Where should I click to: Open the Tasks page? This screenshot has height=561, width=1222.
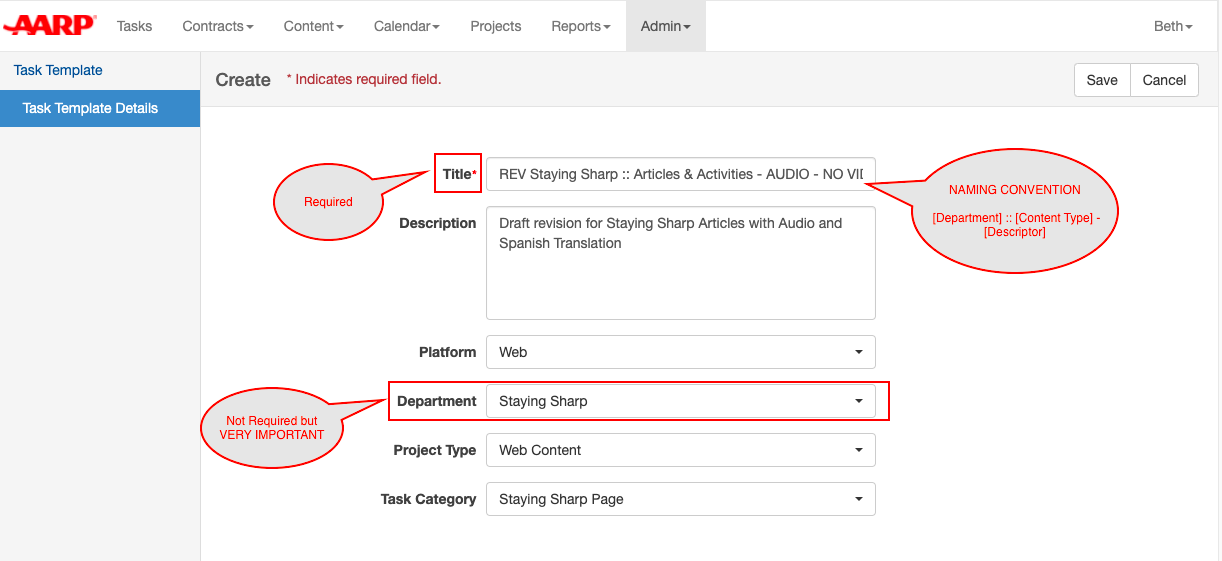pos(134,26)
